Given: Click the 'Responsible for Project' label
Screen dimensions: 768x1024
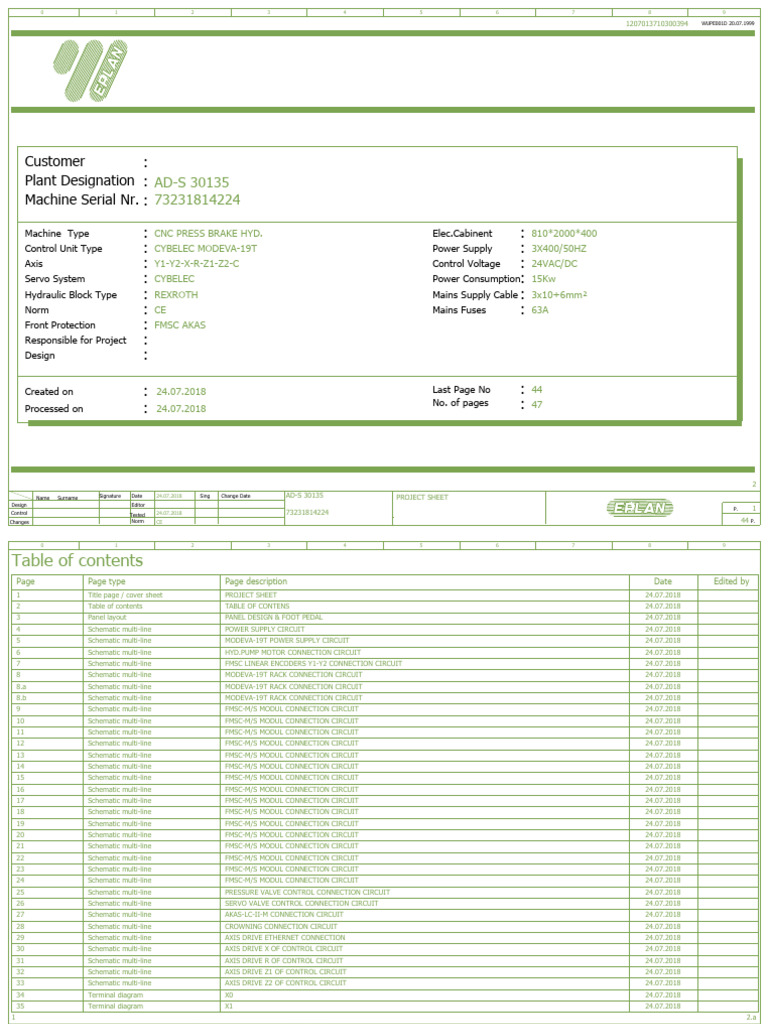Looking at the screenshot, I should [76, 340].
